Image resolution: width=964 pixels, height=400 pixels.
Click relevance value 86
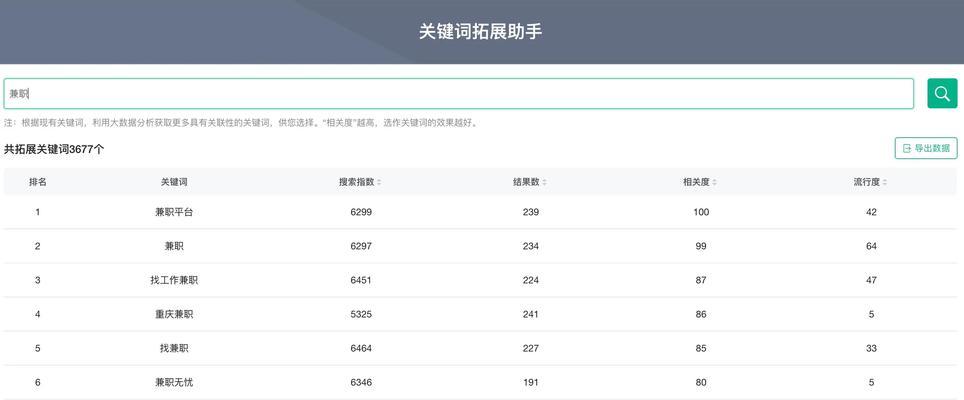pyautogui.click(x=701, y=314)
